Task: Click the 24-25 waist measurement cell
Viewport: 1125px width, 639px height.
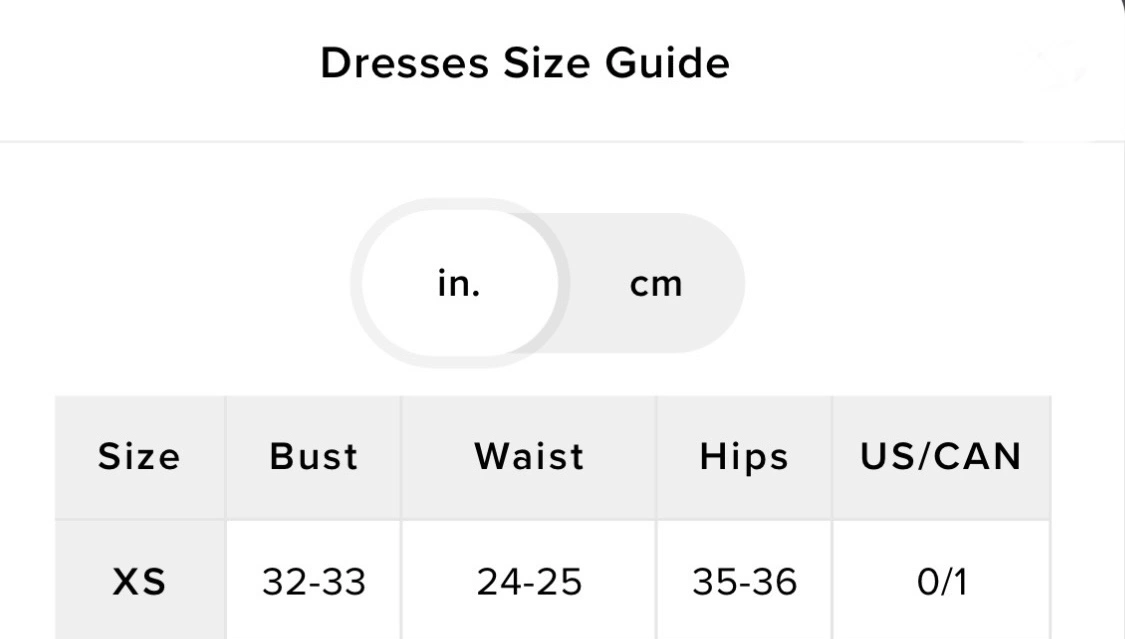Action: 529,581
